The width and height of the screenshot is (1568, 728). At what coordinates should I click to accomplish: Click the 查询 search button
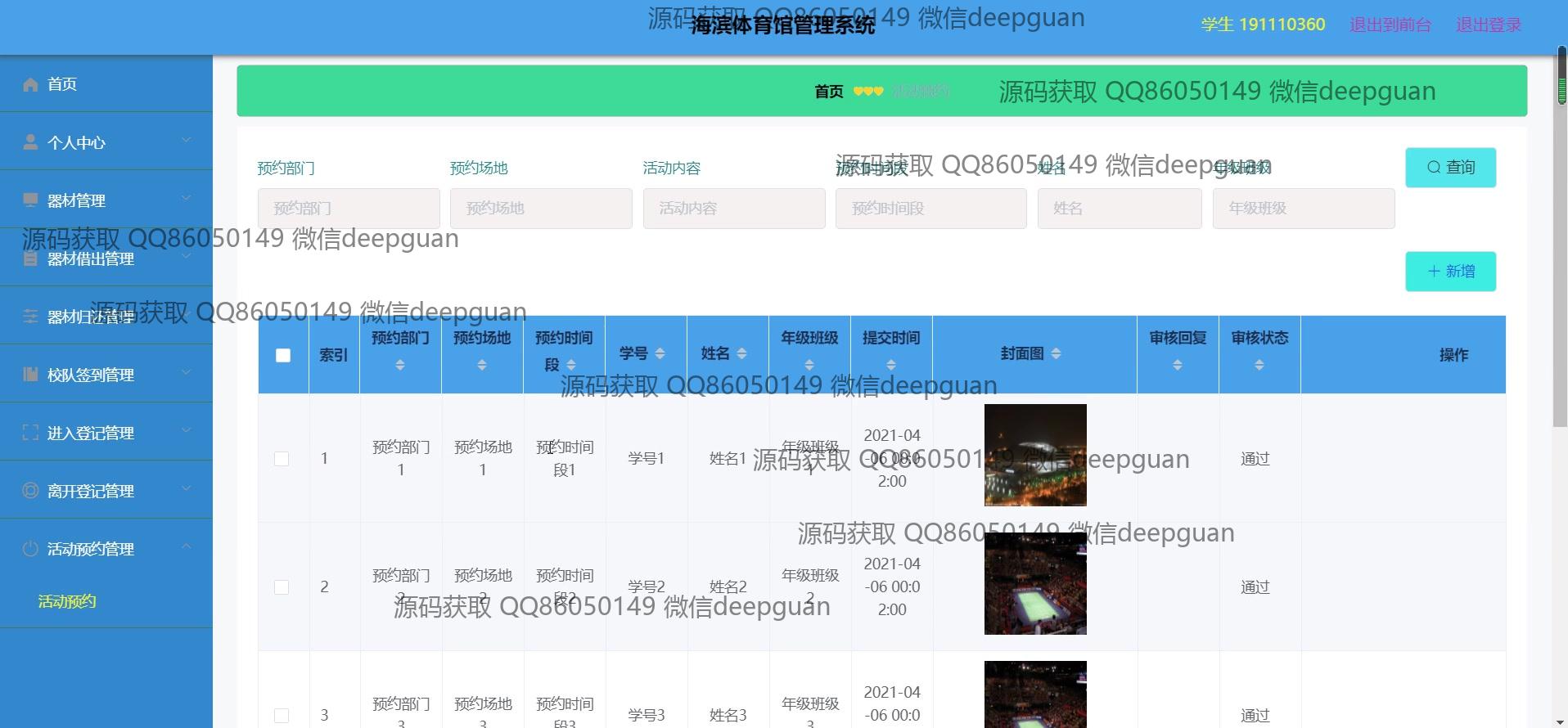[1450, 168]
